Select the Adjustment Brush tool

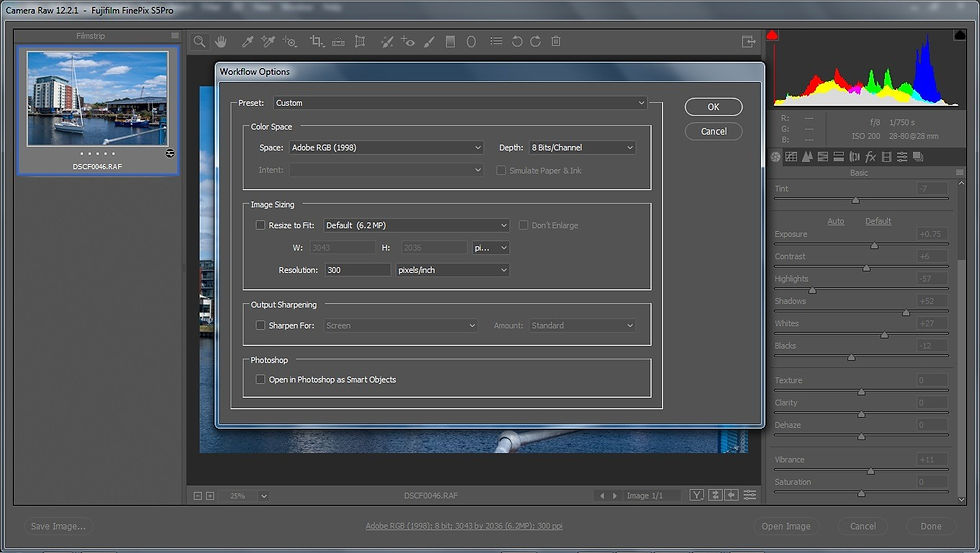429,41
